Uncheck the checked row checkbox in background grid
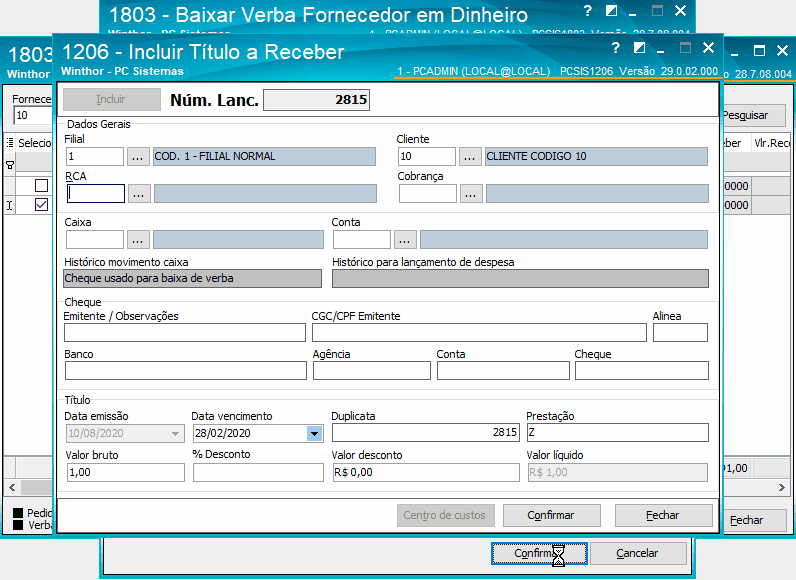Viewport: 796px width, 580px height. [41, 204]
